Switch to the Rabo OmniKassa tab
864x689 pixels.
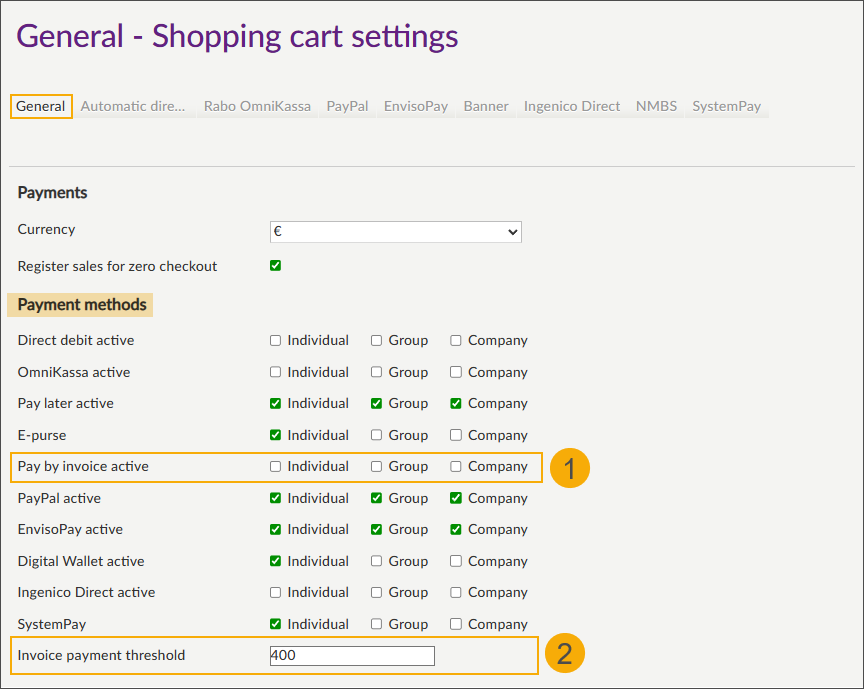tap(257, 106)
